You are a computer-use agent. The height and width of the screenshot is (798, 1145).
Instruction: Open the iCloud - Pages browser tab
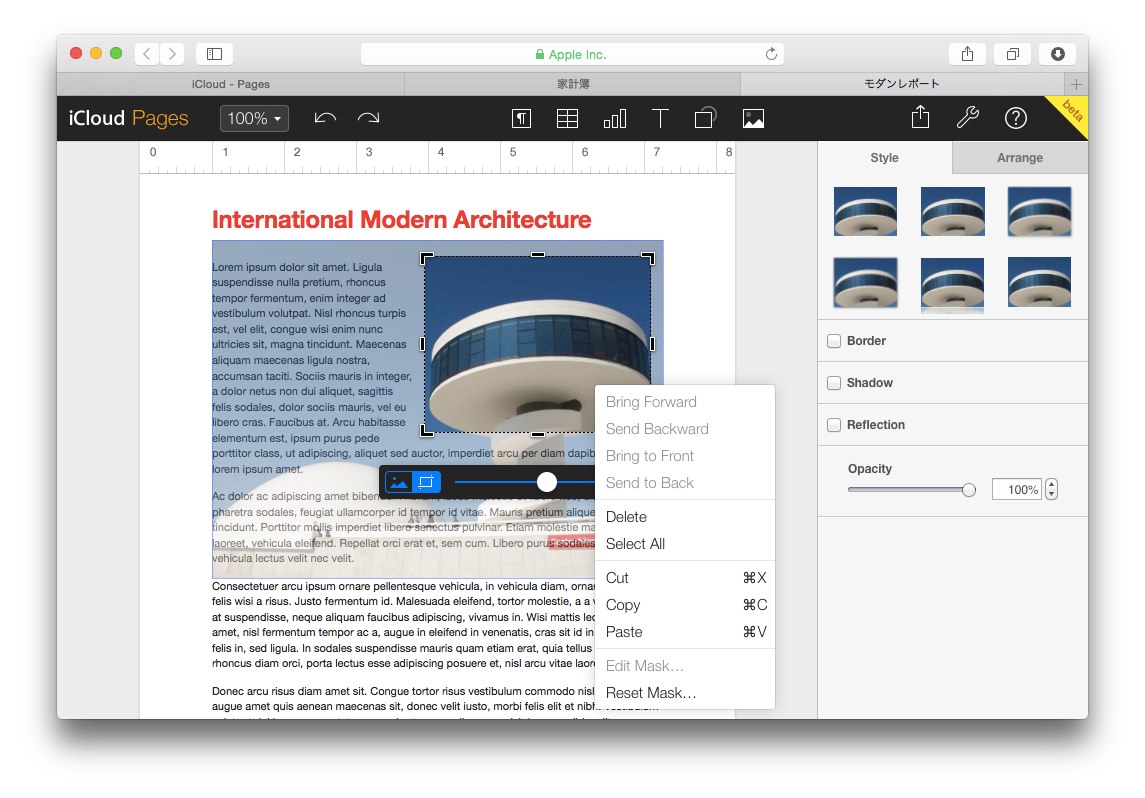point(231,84)
